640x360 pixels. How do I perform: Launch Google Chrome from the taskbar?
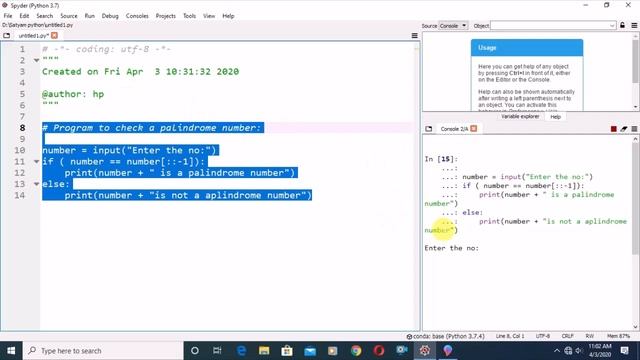click(356, 351)
